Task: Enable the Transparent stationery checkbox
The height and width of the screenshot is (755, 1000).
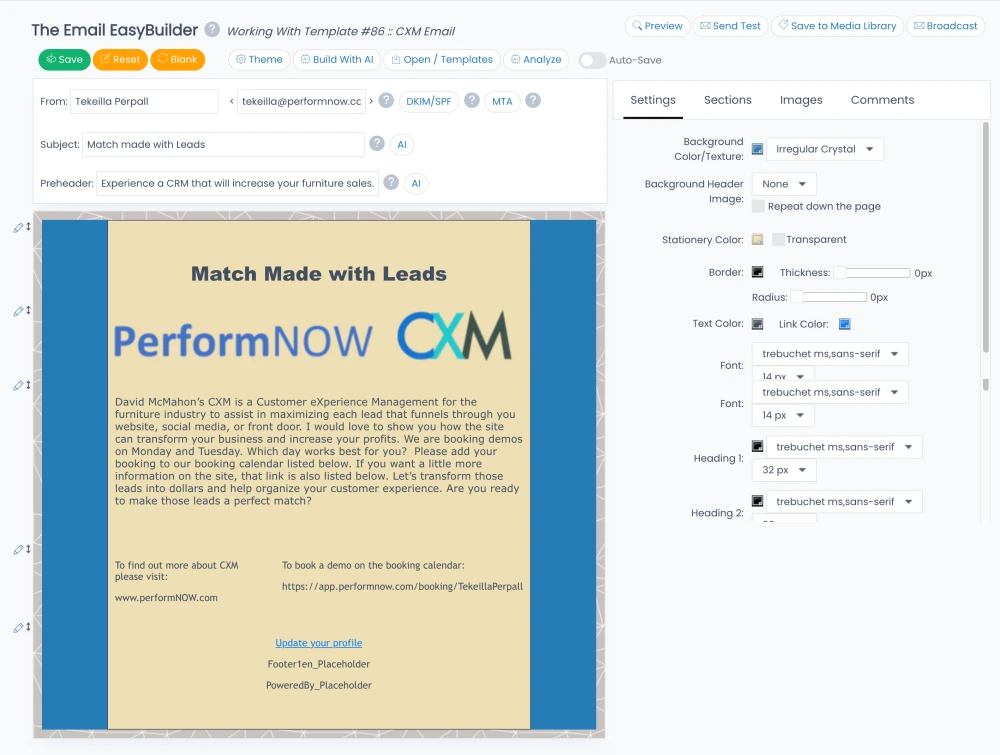Action: click(778, 240)
